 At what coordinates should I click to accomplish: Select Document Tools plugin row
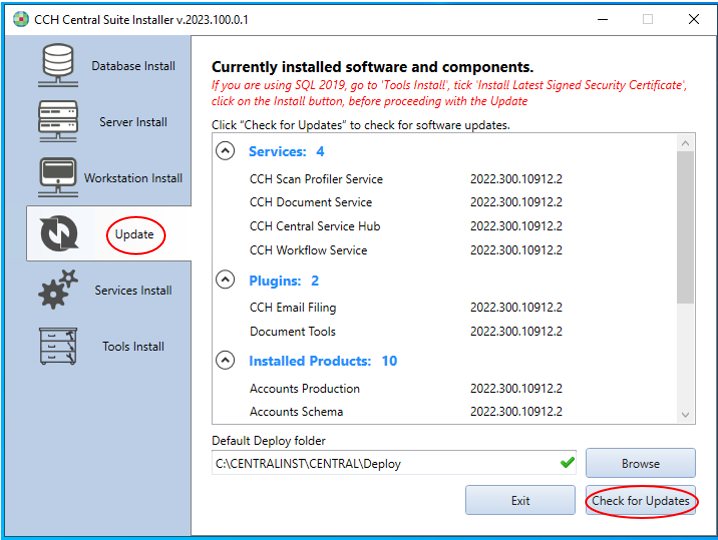[406, 331]
